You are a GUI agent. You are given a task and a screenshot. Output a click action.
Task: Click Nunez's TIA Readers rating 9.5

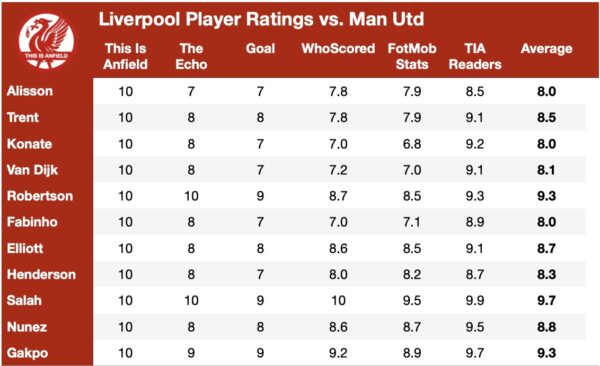tap(475, 327)
